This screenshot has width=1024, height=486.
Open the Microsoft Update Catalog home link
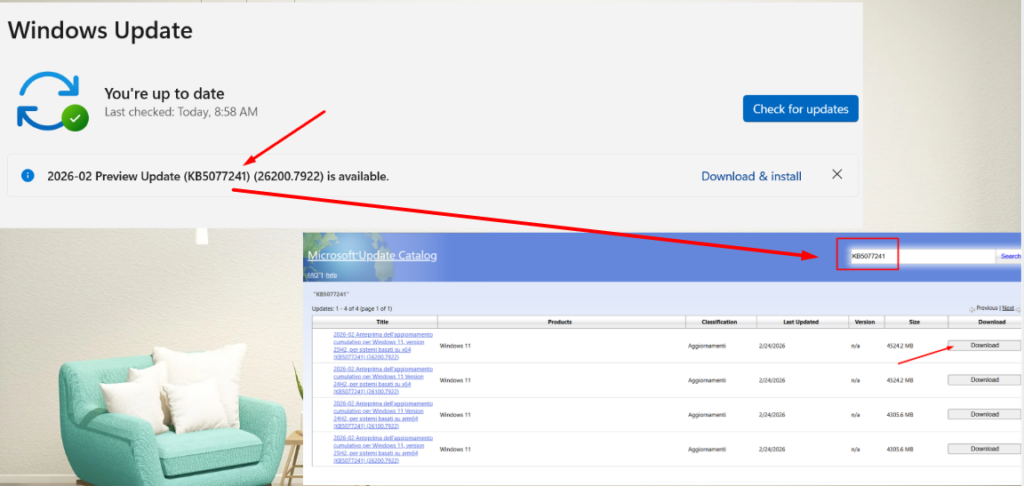coord(372,255)
